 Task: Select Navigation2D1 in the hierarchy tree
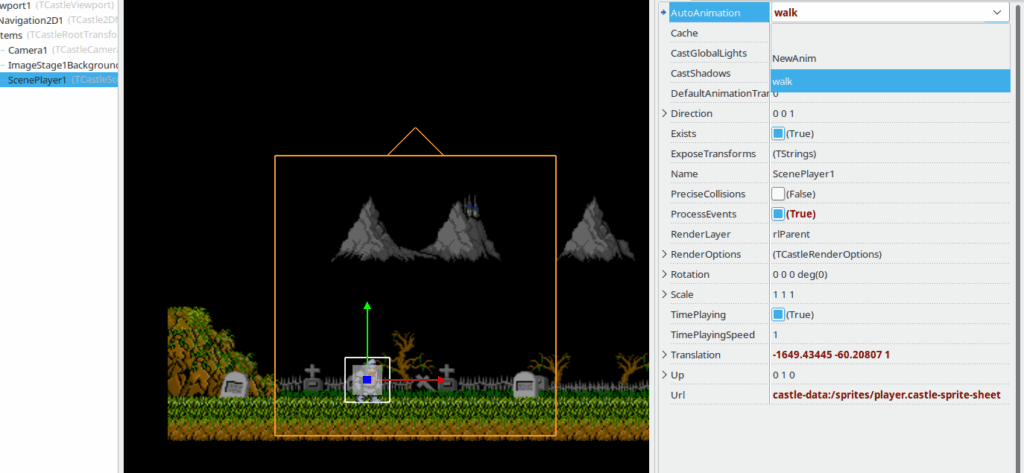click(x=30, y=20)
